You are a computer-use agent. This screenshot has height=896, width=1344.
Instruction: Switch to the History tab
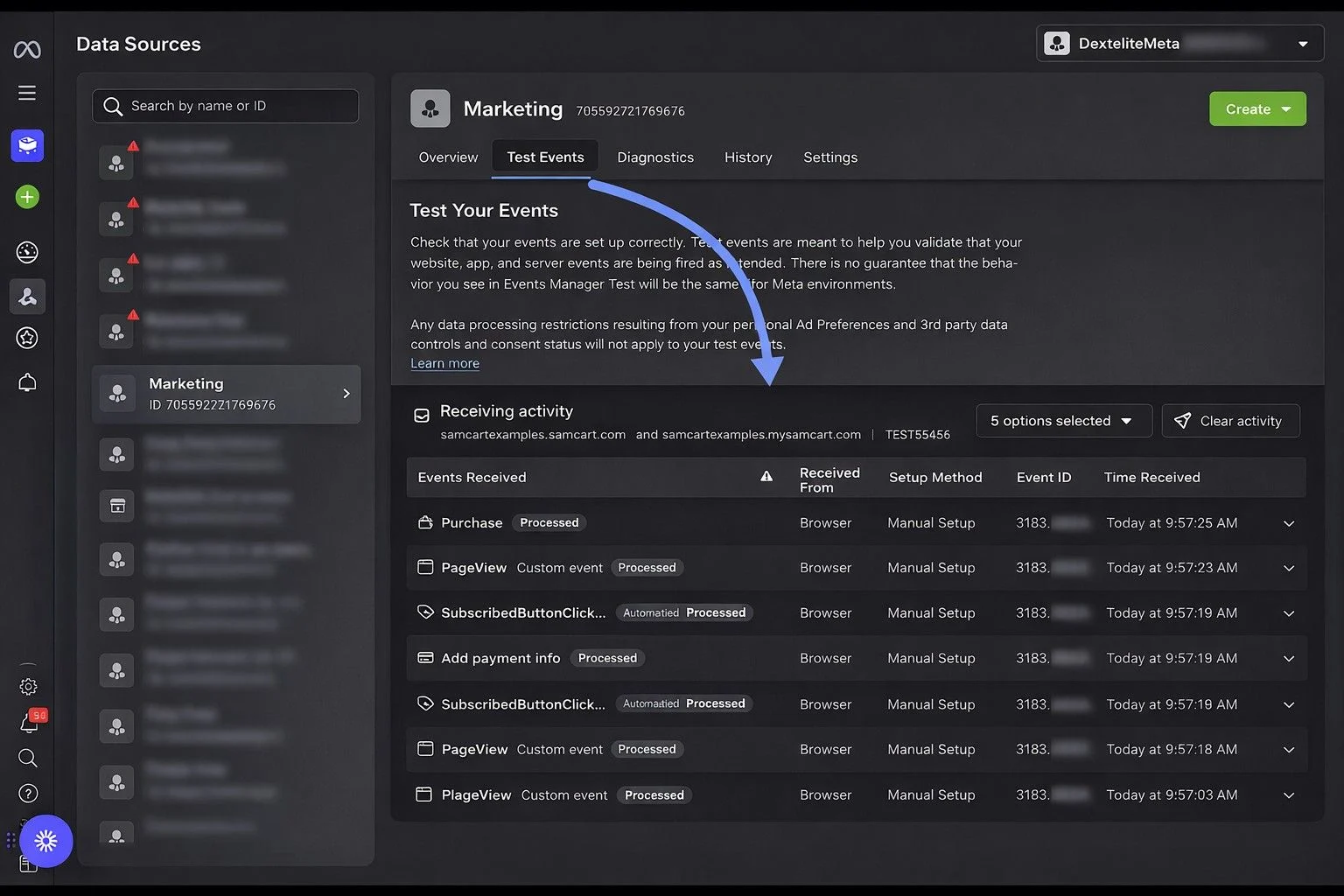pos(748,157)
